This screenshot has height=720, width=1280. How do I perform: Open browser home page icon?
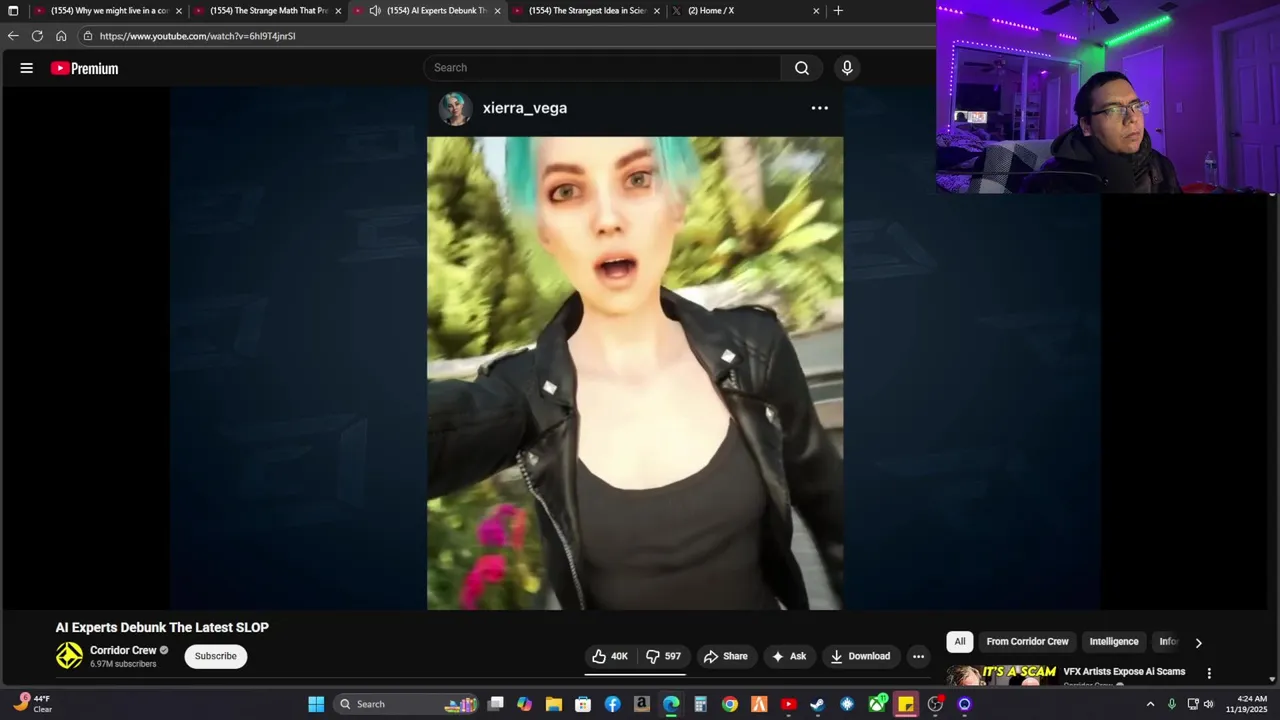click(61, 36)
